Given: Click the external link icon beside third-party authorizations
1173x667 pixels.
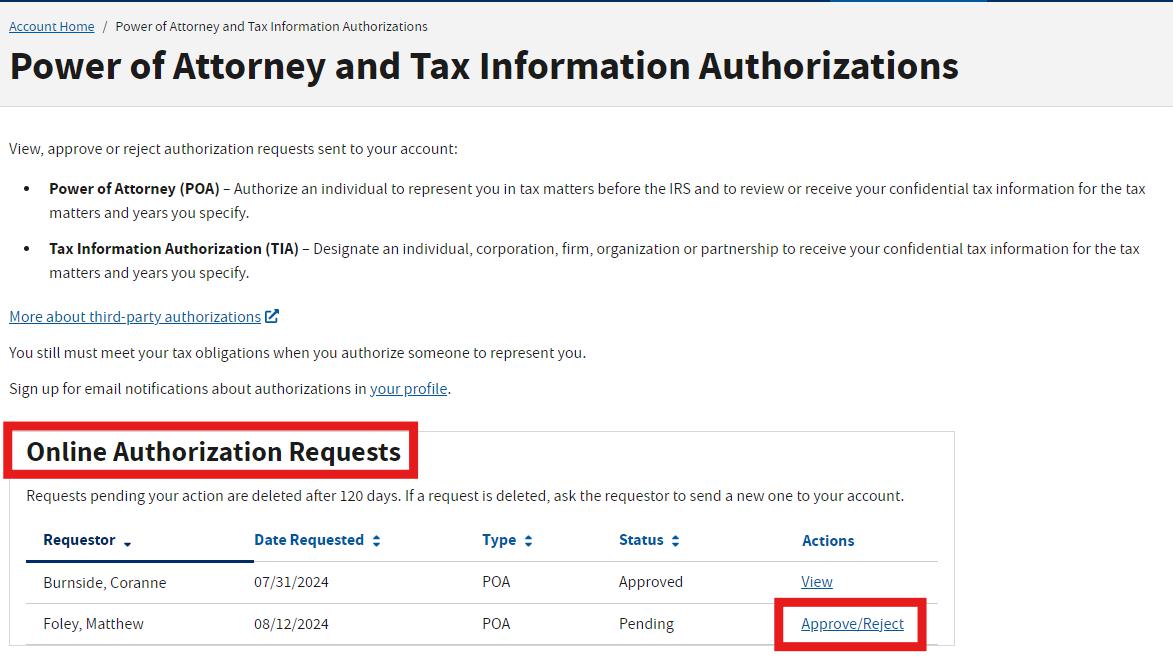Looking at the screenshot, I should 271,315.
